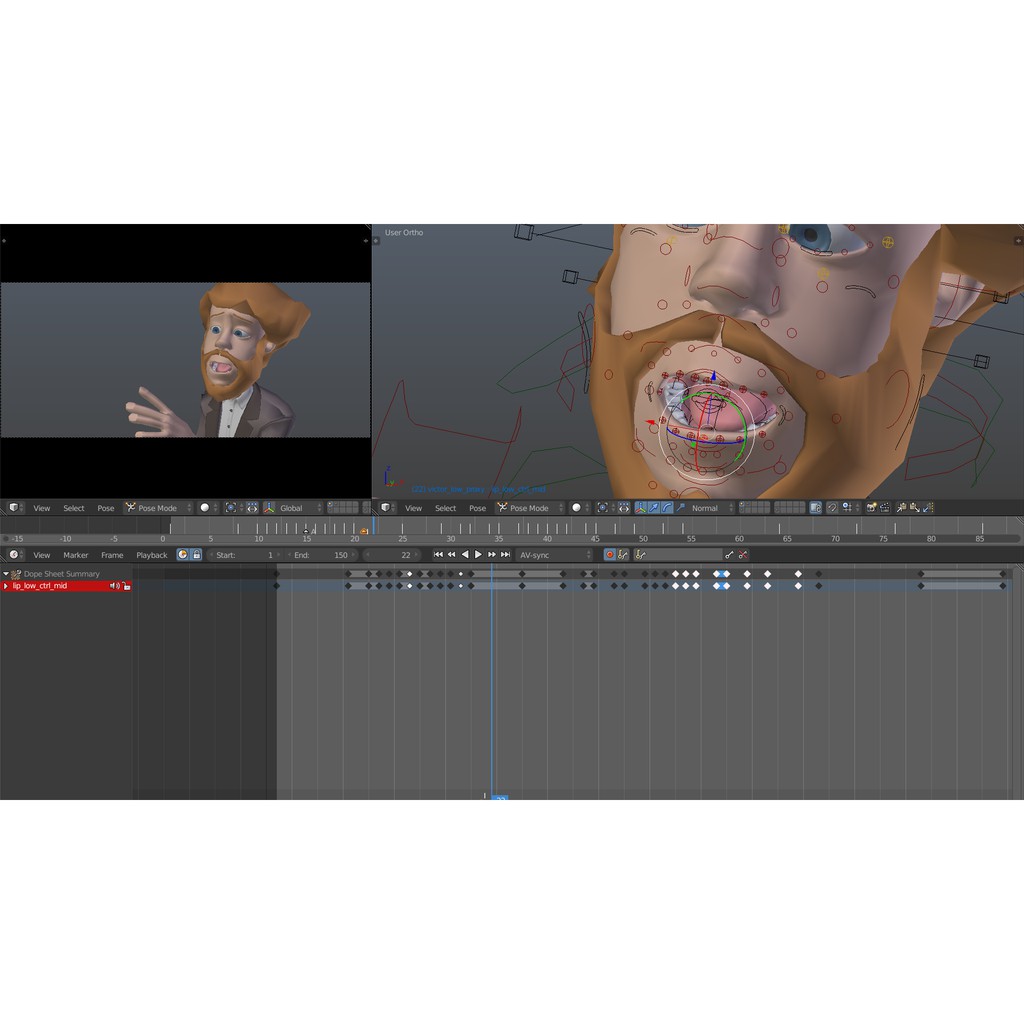
Task: Open the Pose menu in the left viewport
Action: (x=105, y=508)
